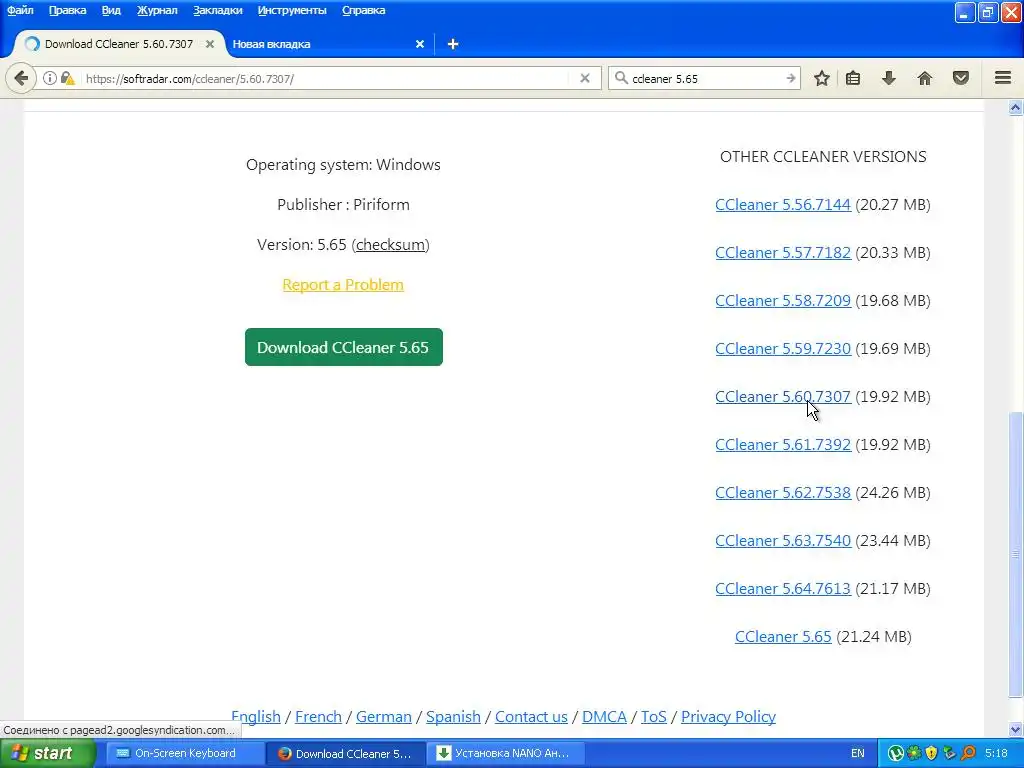The height and width of the screenshot is (768, 1024).
Task: Bookmark this page with the star icon
Action: tap(822, 78)
